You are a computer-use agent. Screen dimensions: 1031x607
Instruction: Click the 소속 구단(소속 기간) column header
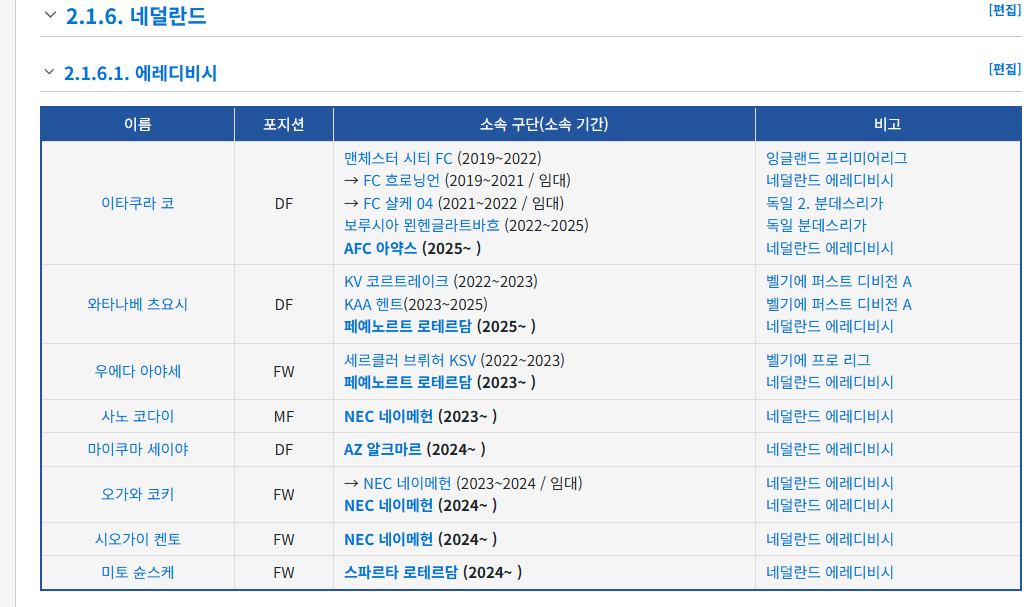pyautogui.click(x=544, y=124)
